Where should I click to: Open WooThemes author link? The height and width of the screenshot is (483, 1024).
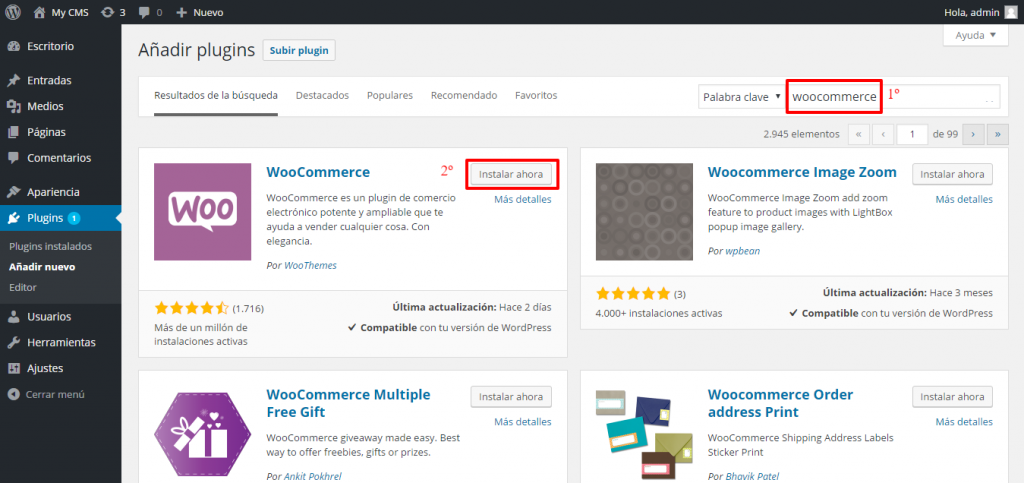pyautogui.click(x=310, y=266)
